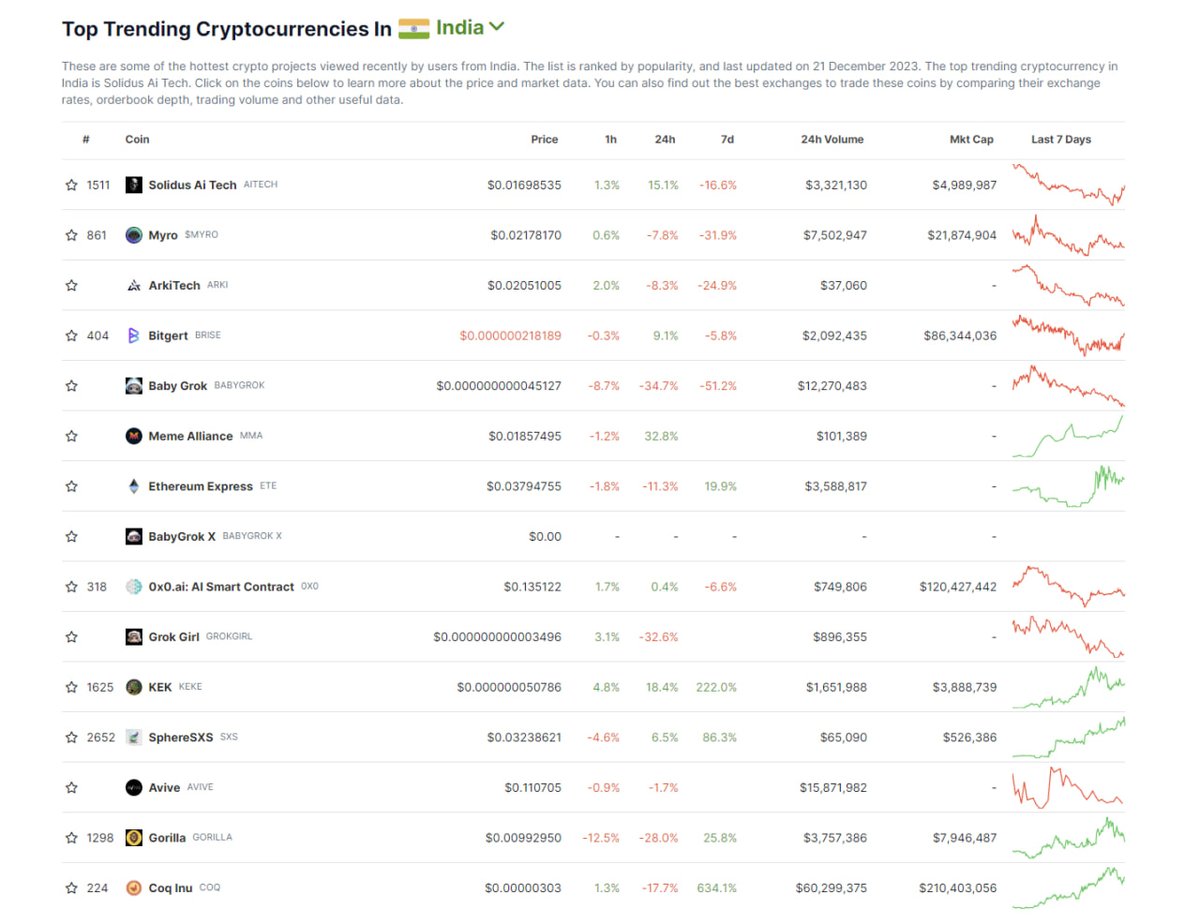The width and height of the screenshot is (1200, 924).
Task: Open the Ethereum Express coin link
Action: (x=200, y=486)
